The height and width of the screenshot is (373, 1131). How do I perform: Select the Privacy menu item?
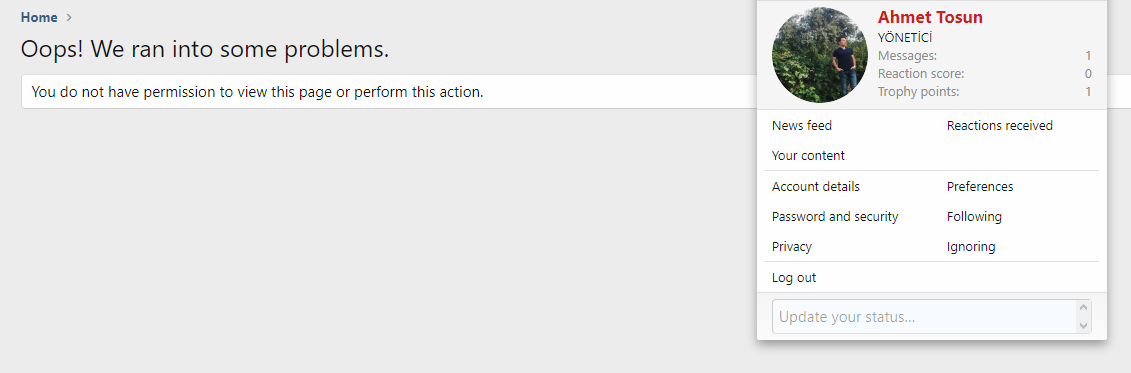click(791, 247)
